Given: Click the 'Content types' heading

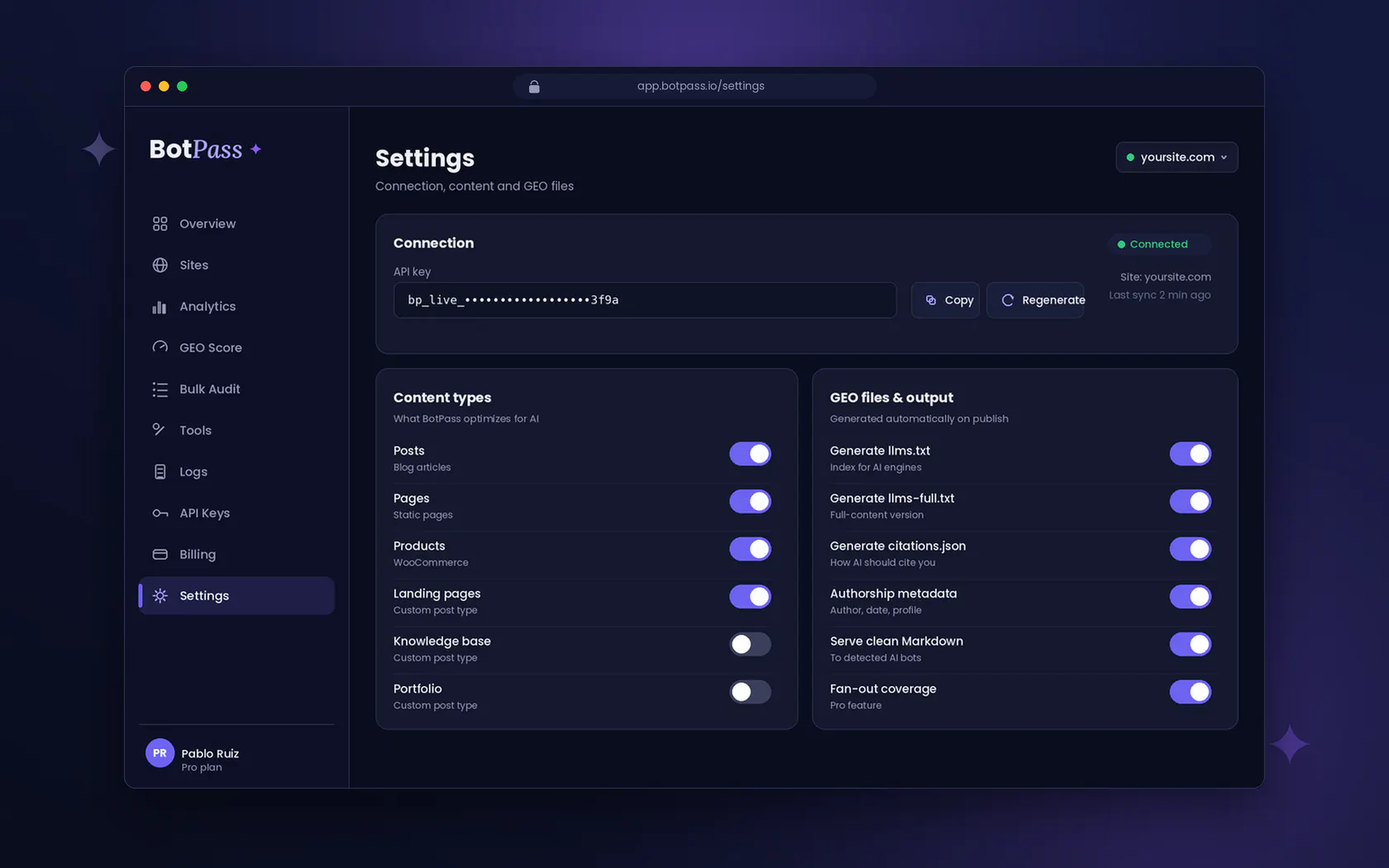Looking at the screenshot, I should 442,398.
